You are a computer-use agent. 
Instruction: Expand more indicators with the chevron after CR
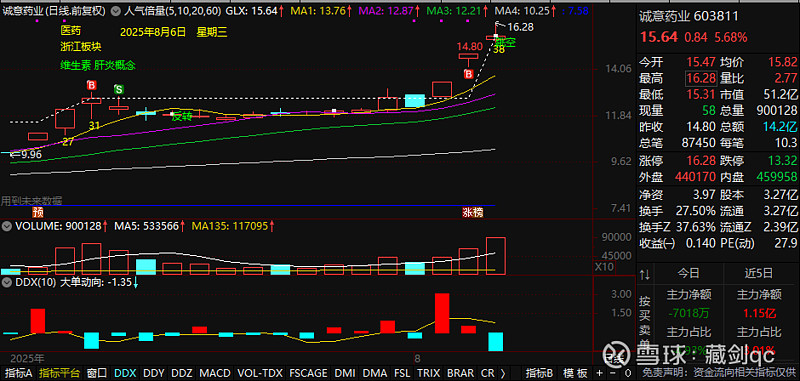tap(503, 373)
